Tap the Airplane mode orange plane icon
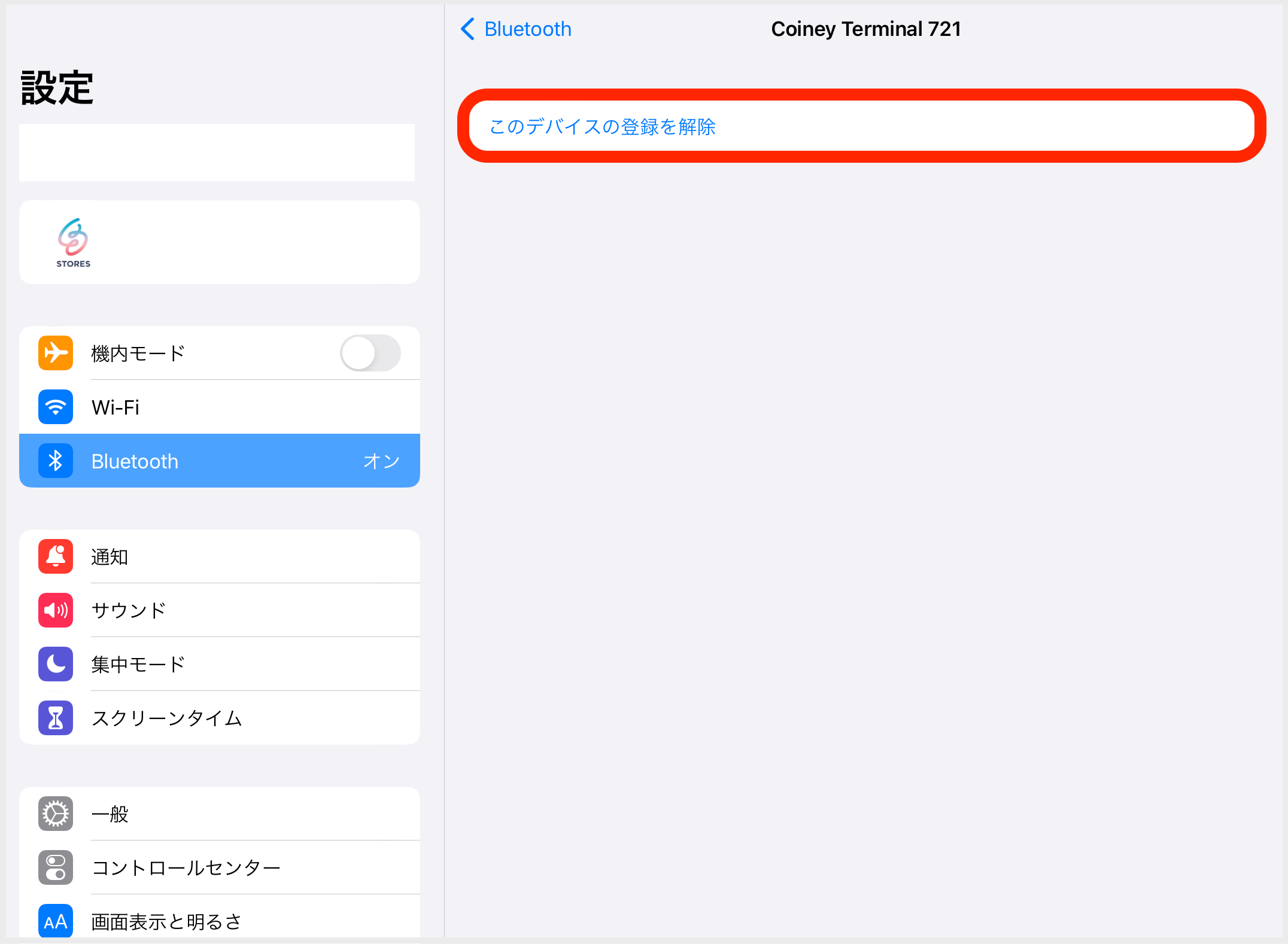Image resolution: width=1288 pixels, height=944 pixels. [x=56, y=353]
